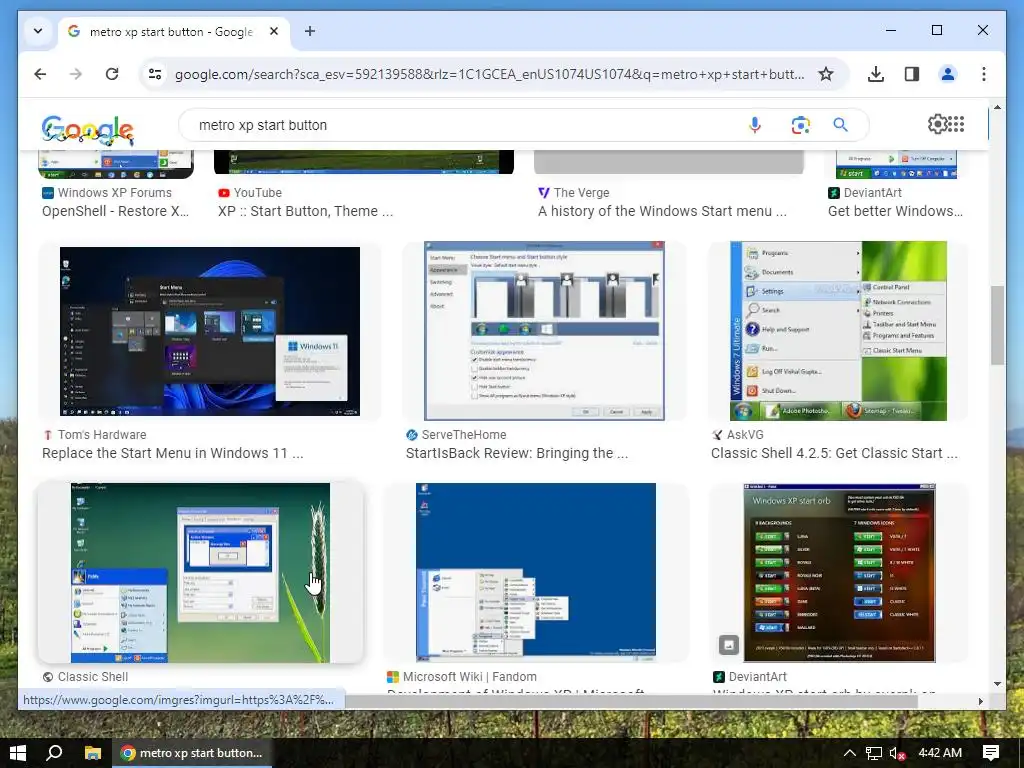The height and width of the screenshot is (768, 1024).
Task: Click the browser forward arrow
Action: coord(76,74)
